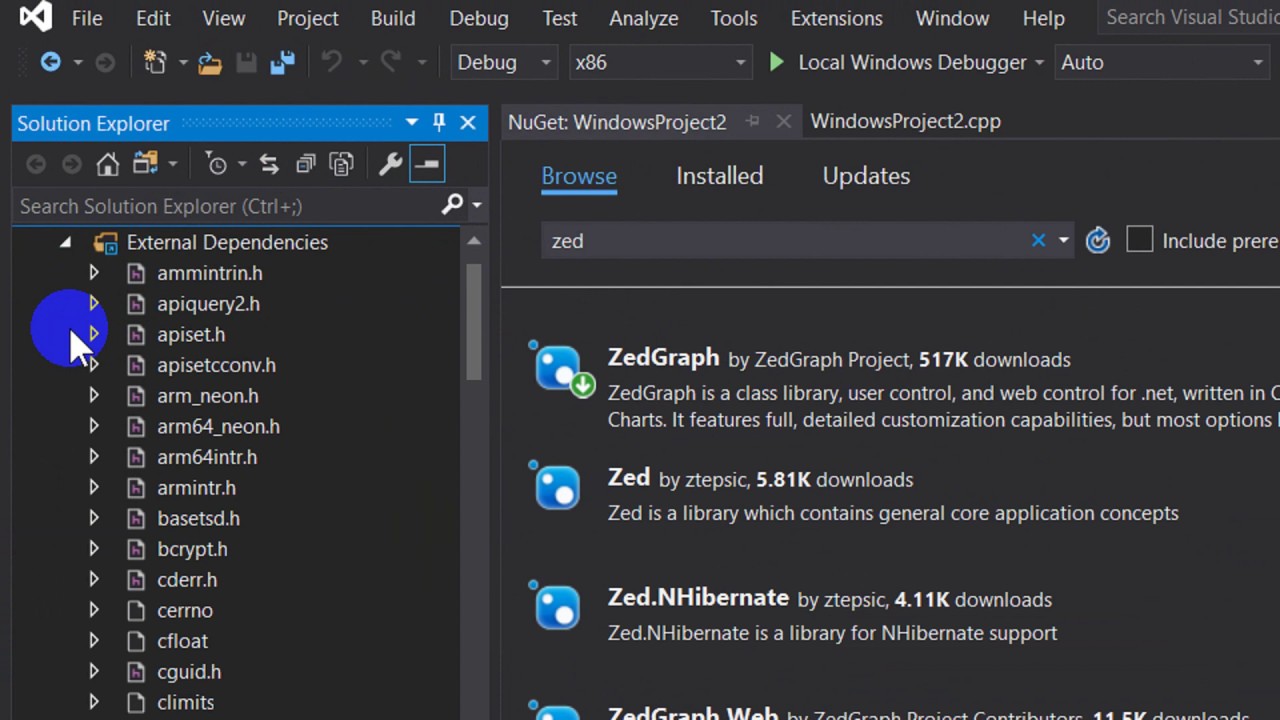The image size is (1280, 720).
Task: Close the NuGet: WindowsProject2 tab
Action: click(x=784, y=121)
